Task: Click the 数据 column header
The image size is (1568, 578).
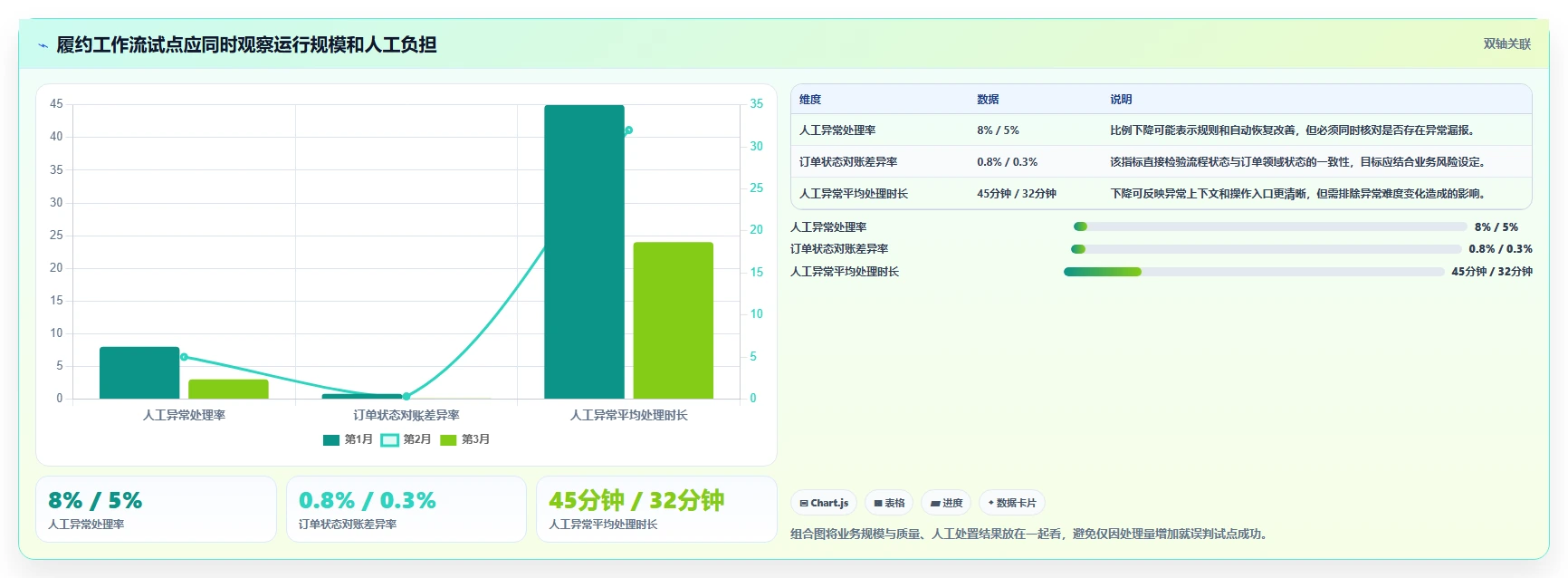Action: point(988,100)
